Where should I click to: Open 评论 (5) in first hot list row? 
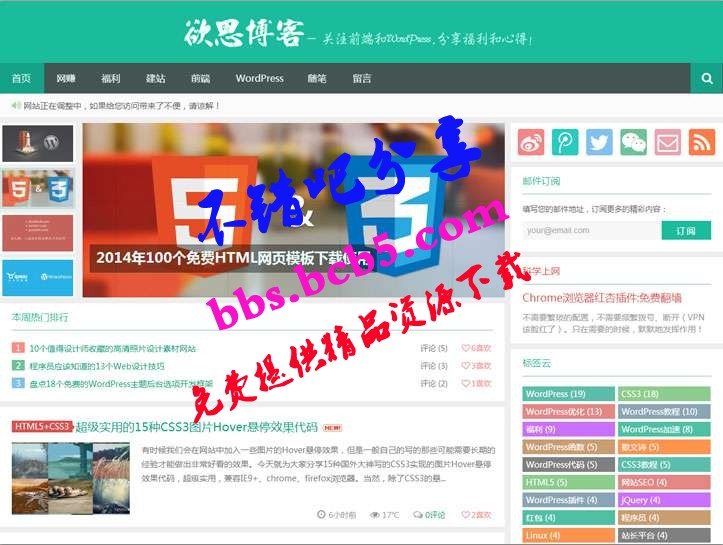point(433,348)
